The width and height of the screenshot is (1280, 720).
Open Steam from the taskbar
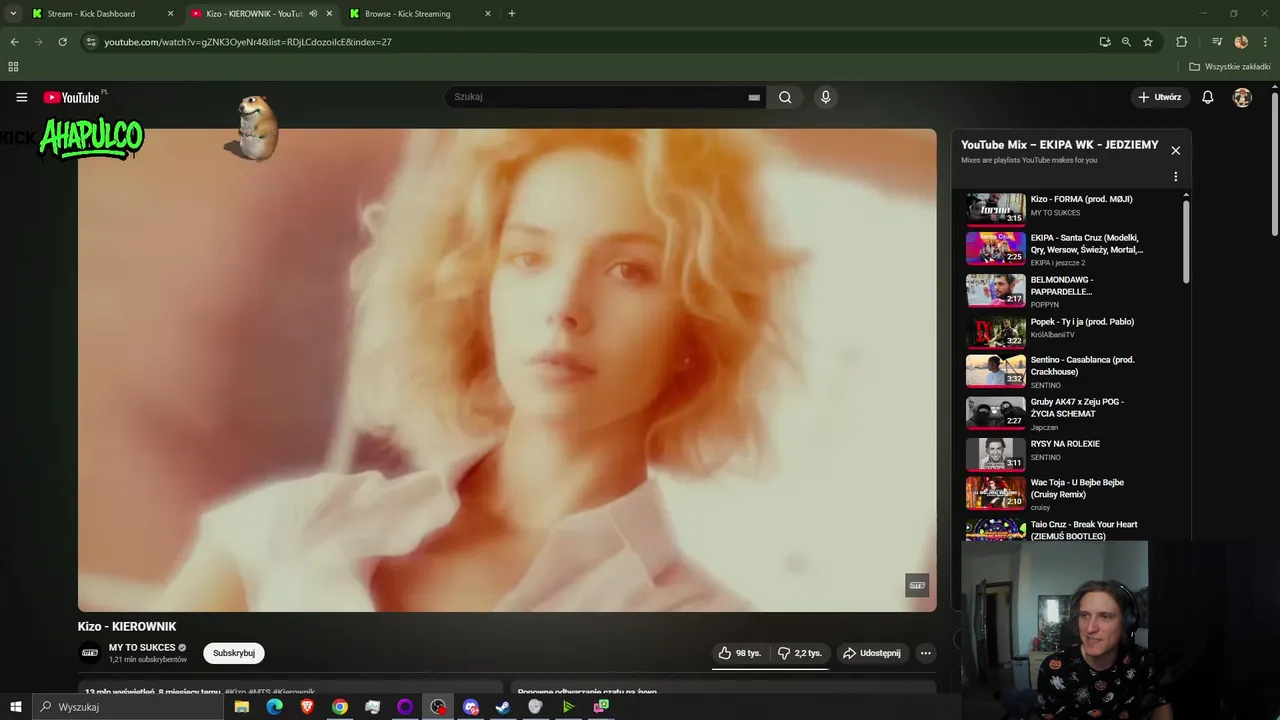tap(503, 707)
